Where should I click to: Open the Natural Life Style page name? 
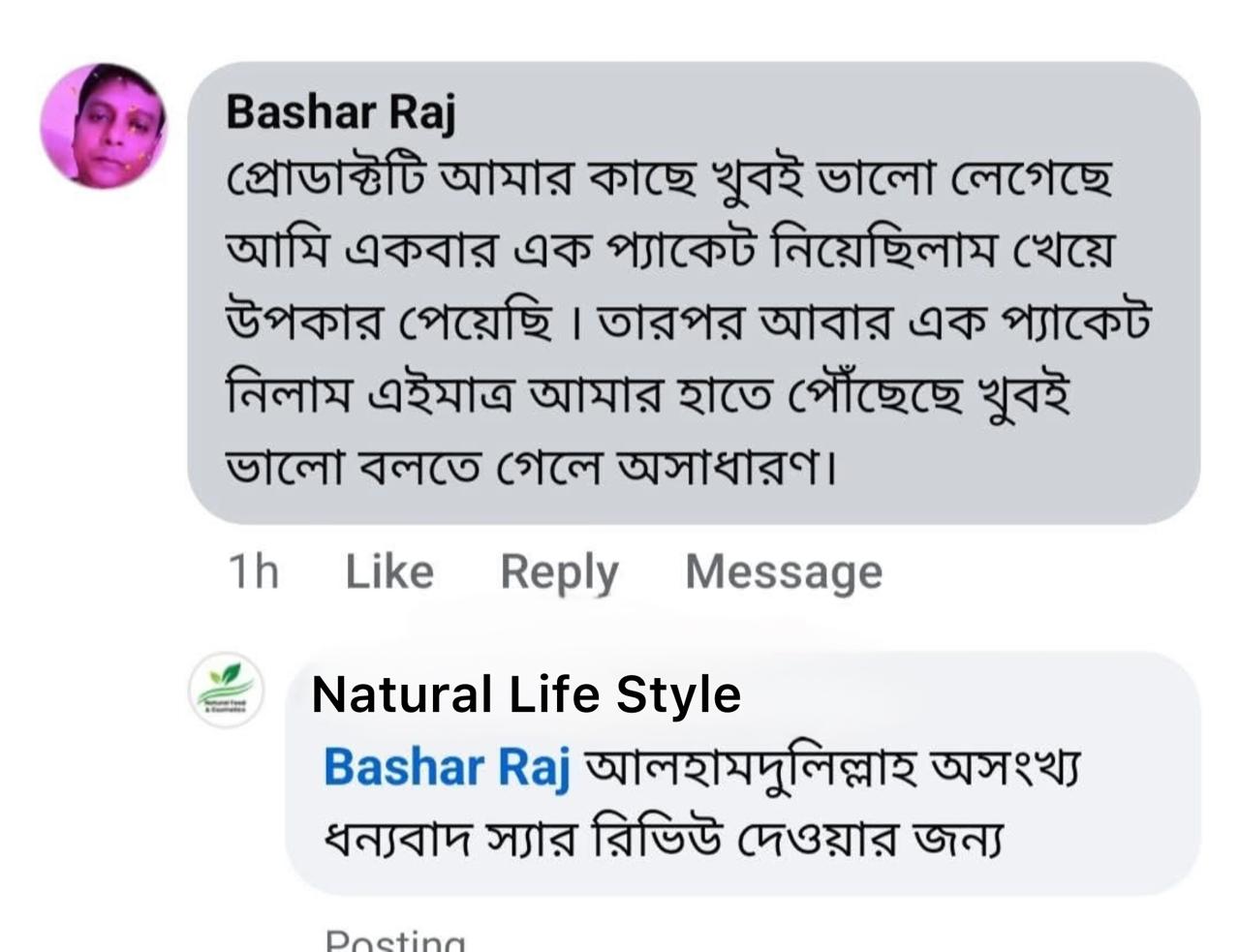pyautogui.click(x=526, y=694)
